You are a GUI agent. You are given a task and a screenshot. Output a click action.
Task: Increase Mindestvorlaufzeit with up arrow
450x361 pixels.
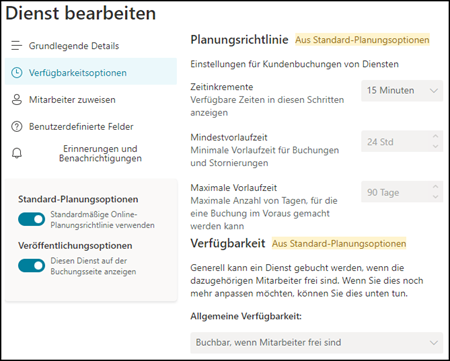435,136
